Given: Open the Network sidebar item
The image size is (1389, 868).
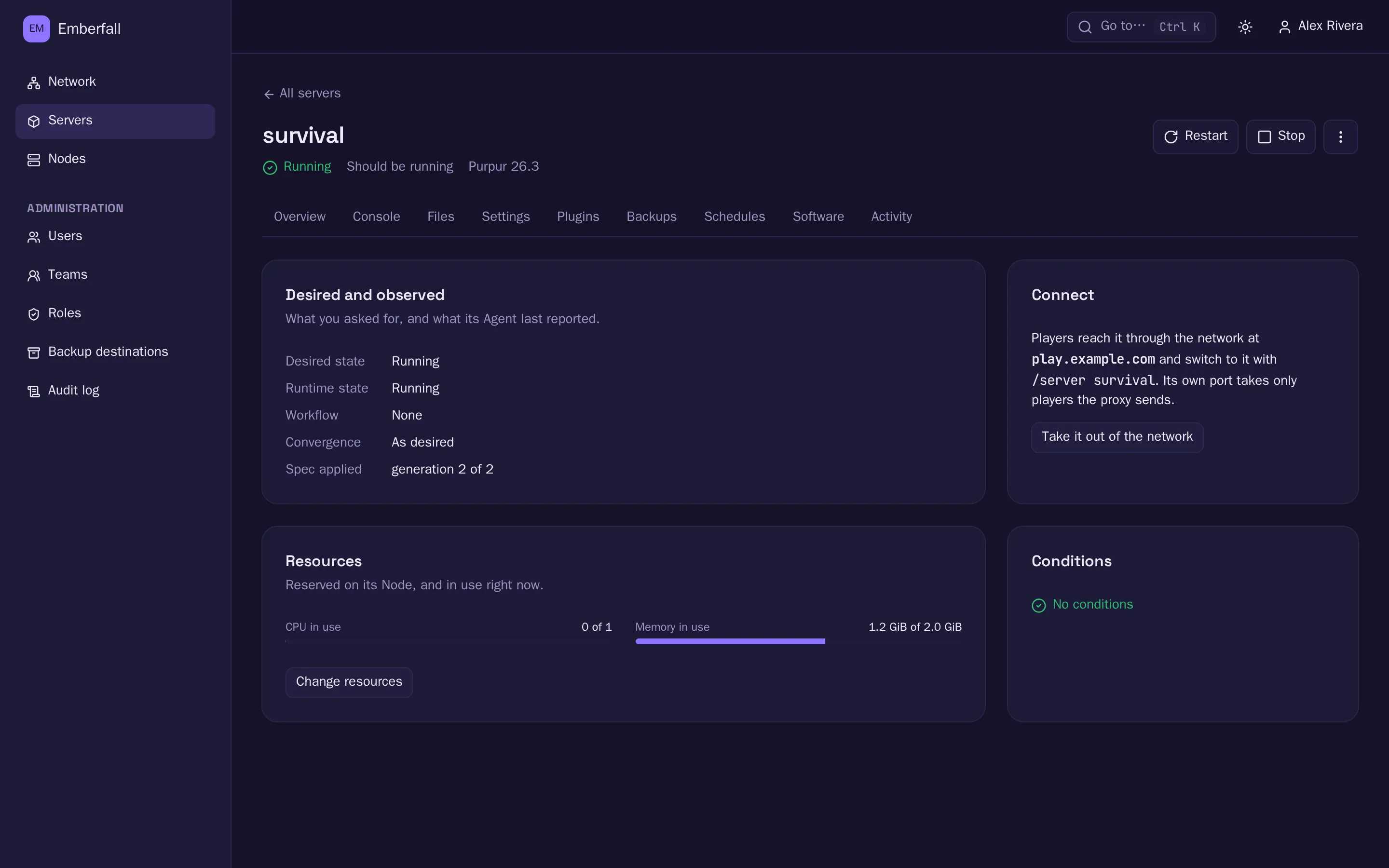Looking at the screenshot, I should (x=115, y=82).
